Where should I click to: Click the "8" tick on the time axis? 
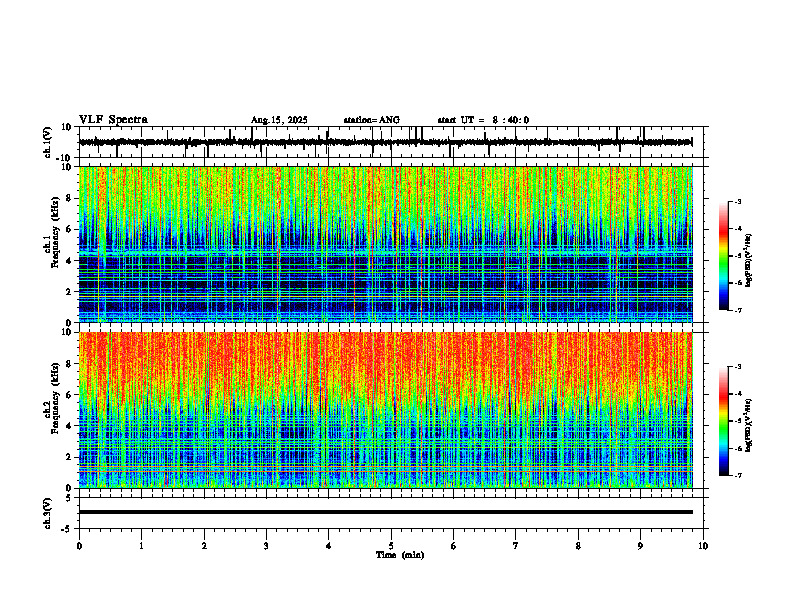coord(578,546)
